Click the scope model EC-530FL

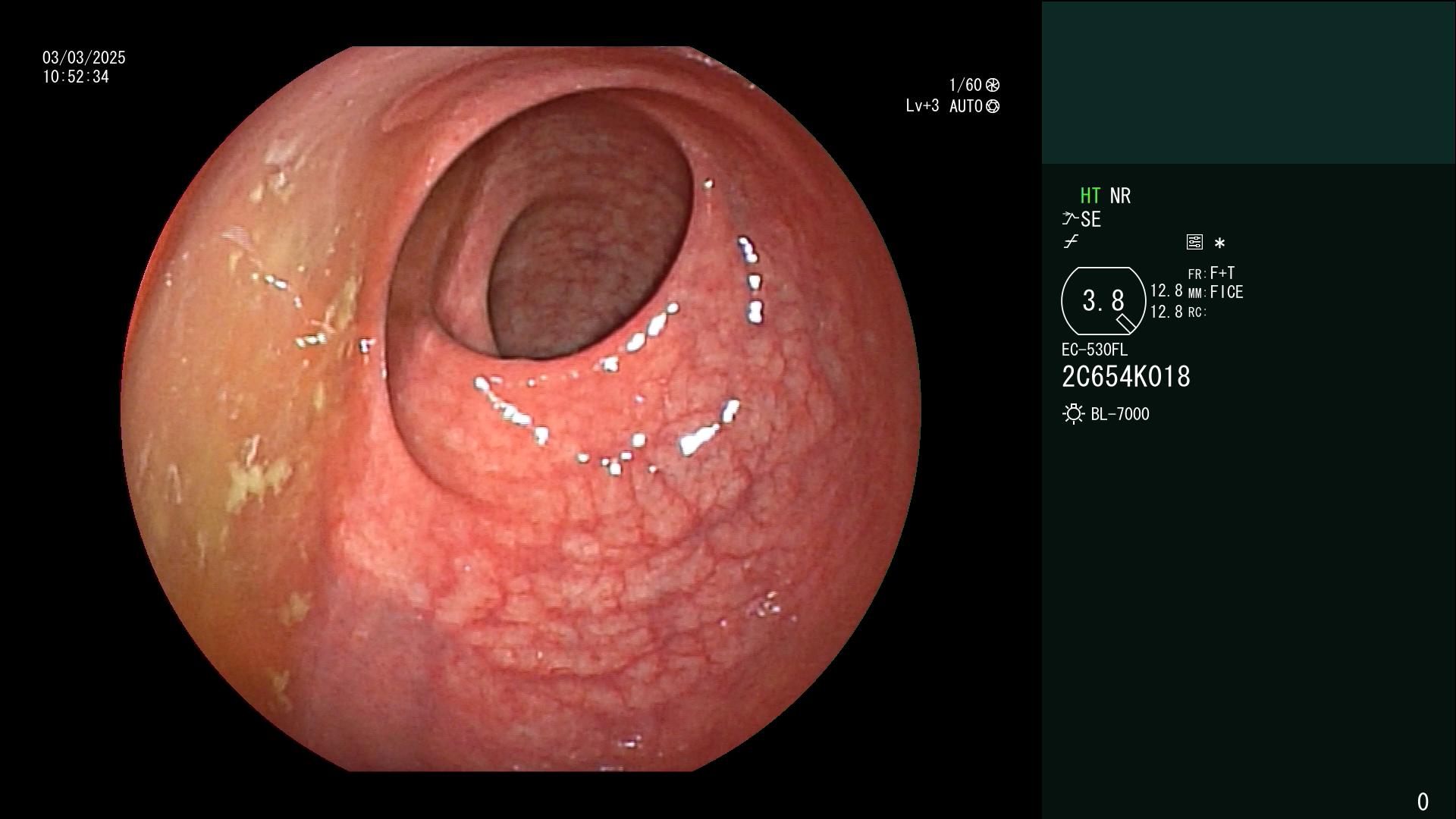pyautogui.click(x=1094, y=350)
